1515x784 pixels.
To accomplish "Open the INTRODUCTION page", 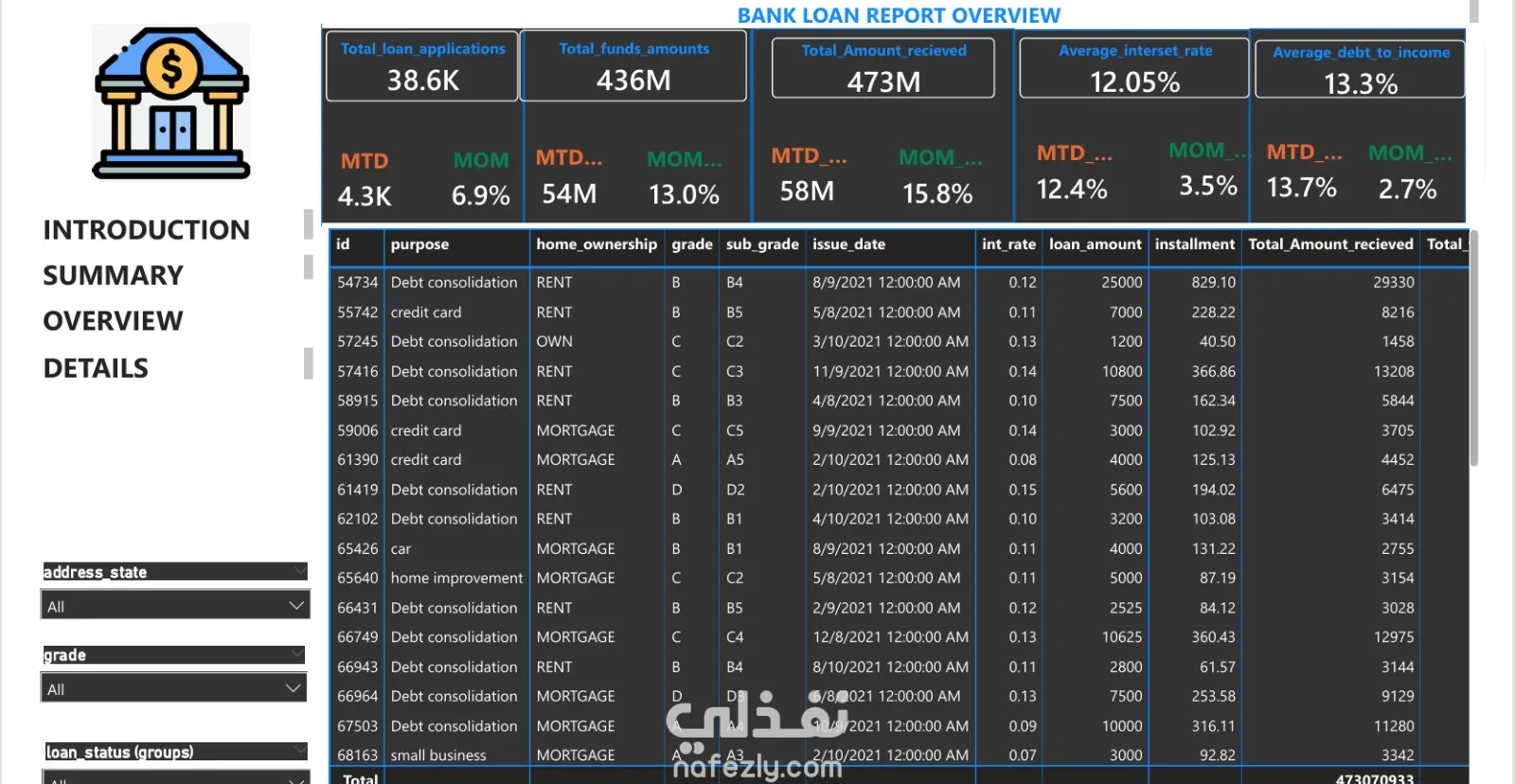I will coord(147,230).
